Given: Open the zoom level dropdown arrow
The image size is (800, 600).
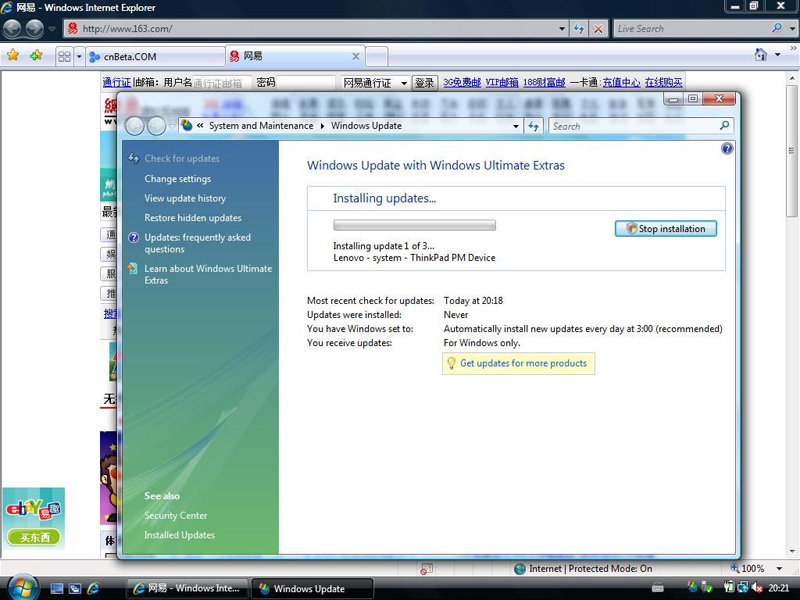Looking at the screenshot, I should click(779, 569).
